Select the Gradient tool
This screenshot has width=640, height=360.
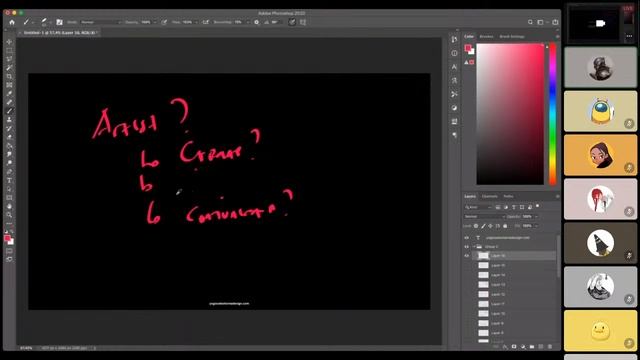[x=9, y=146]
